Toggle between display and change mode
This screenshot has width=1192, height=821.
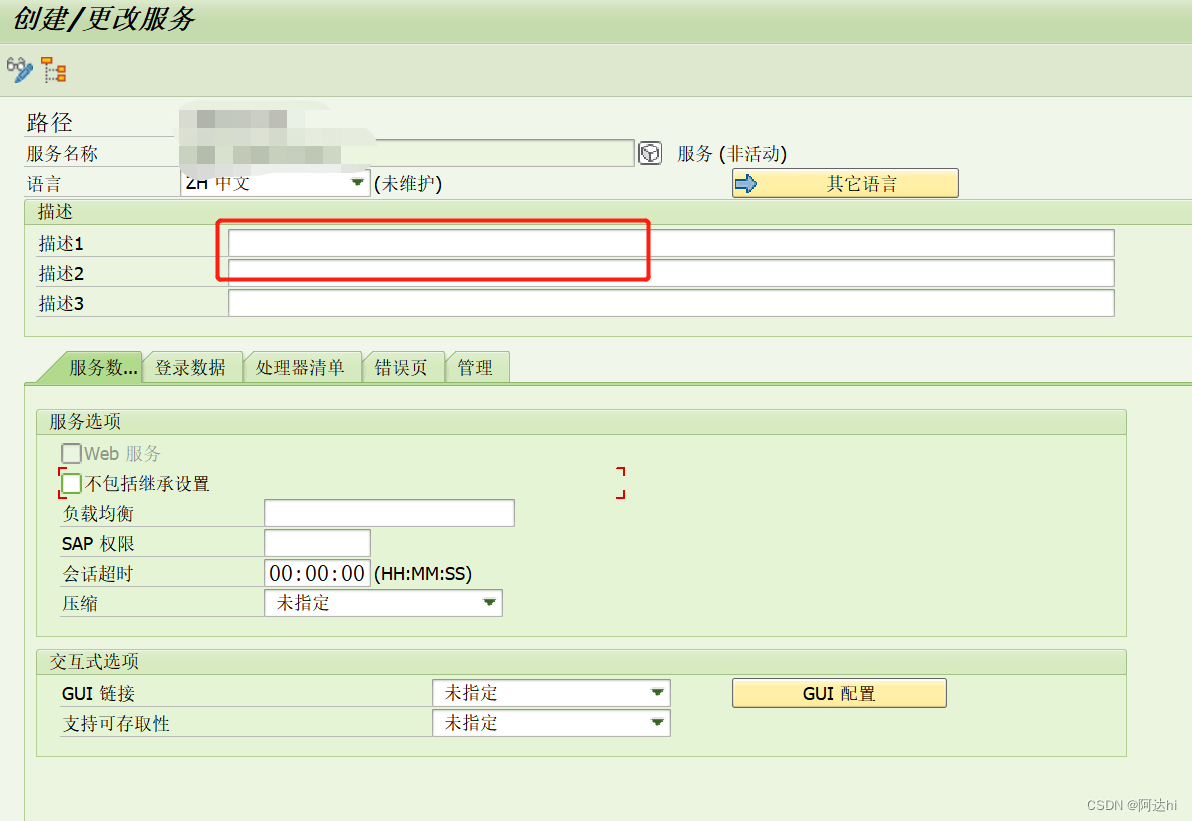(x=18, y=69)
